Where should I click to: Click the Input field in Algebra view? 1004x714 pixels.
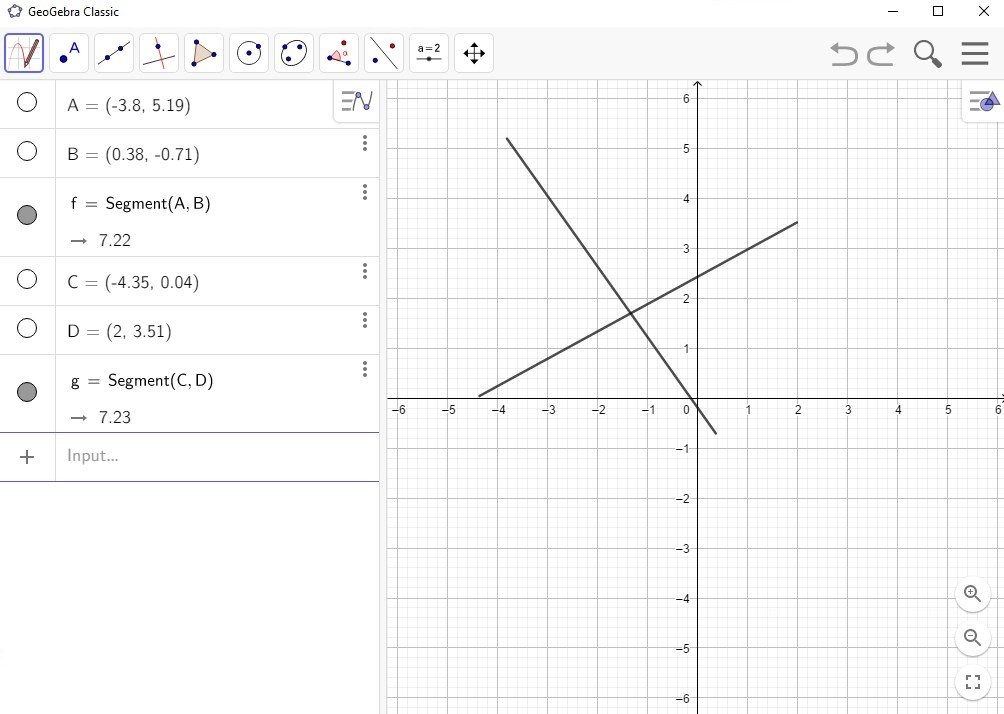coord(216,457)
